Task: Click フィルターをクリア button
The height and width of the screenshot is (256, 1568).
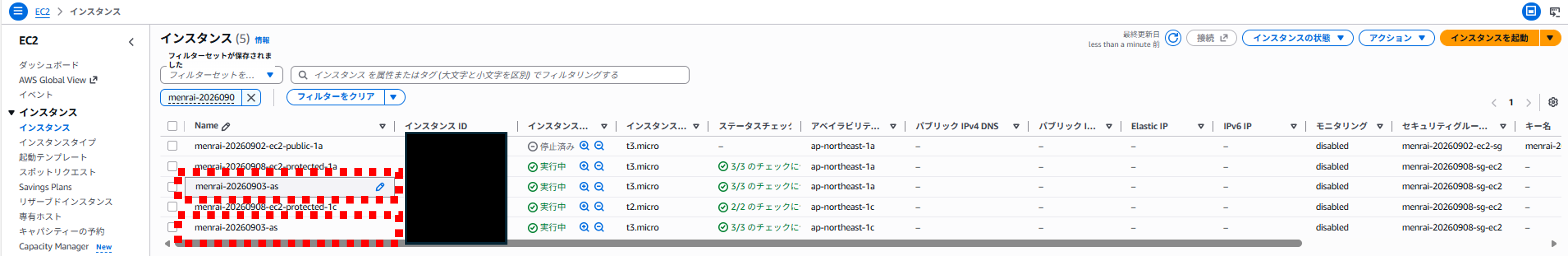Action: pyautogui.click(x=335, y=97)
